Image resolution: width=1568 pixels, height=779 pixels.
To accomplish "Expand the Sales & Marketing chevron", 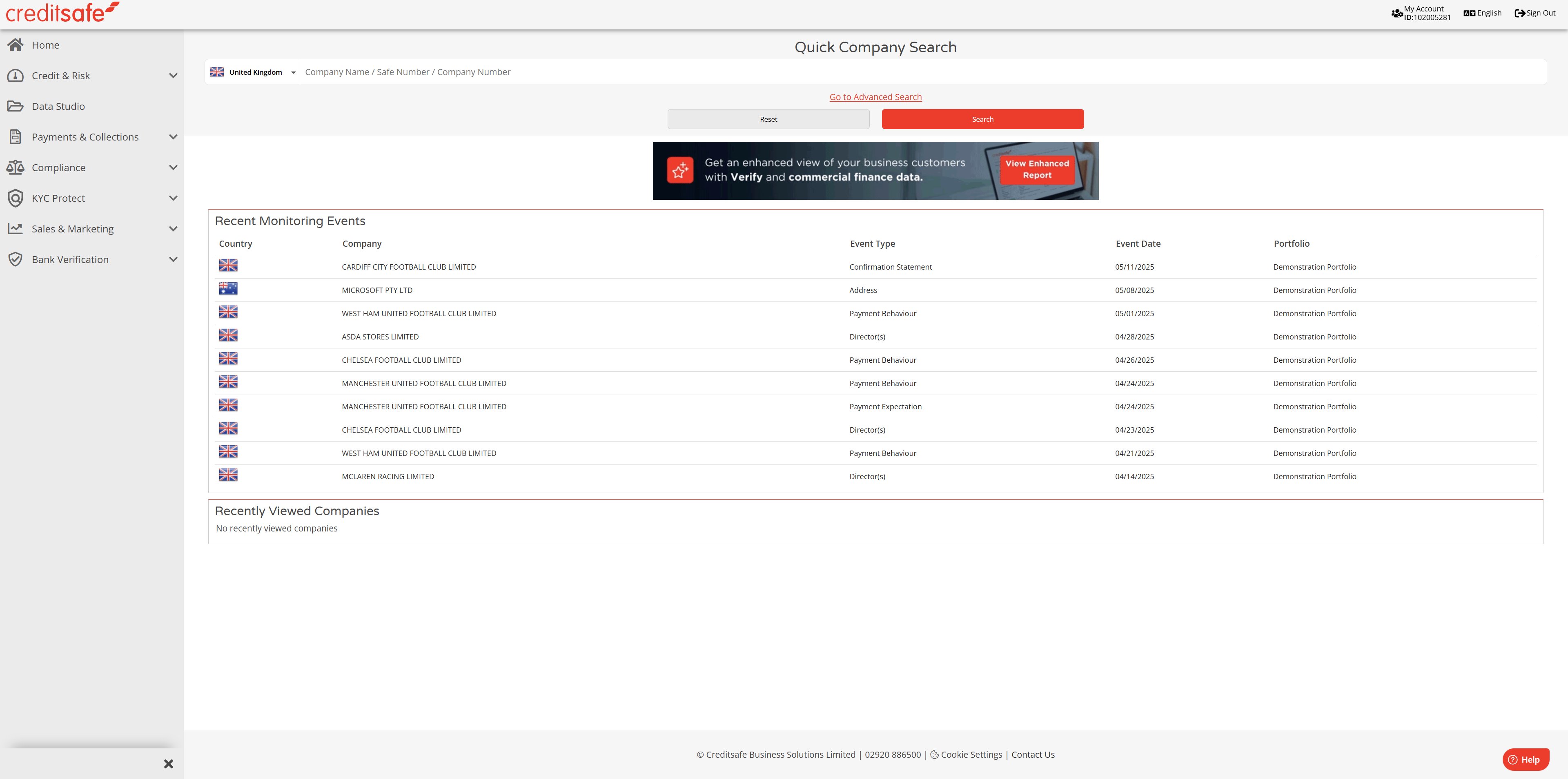I will pos(173,229).
